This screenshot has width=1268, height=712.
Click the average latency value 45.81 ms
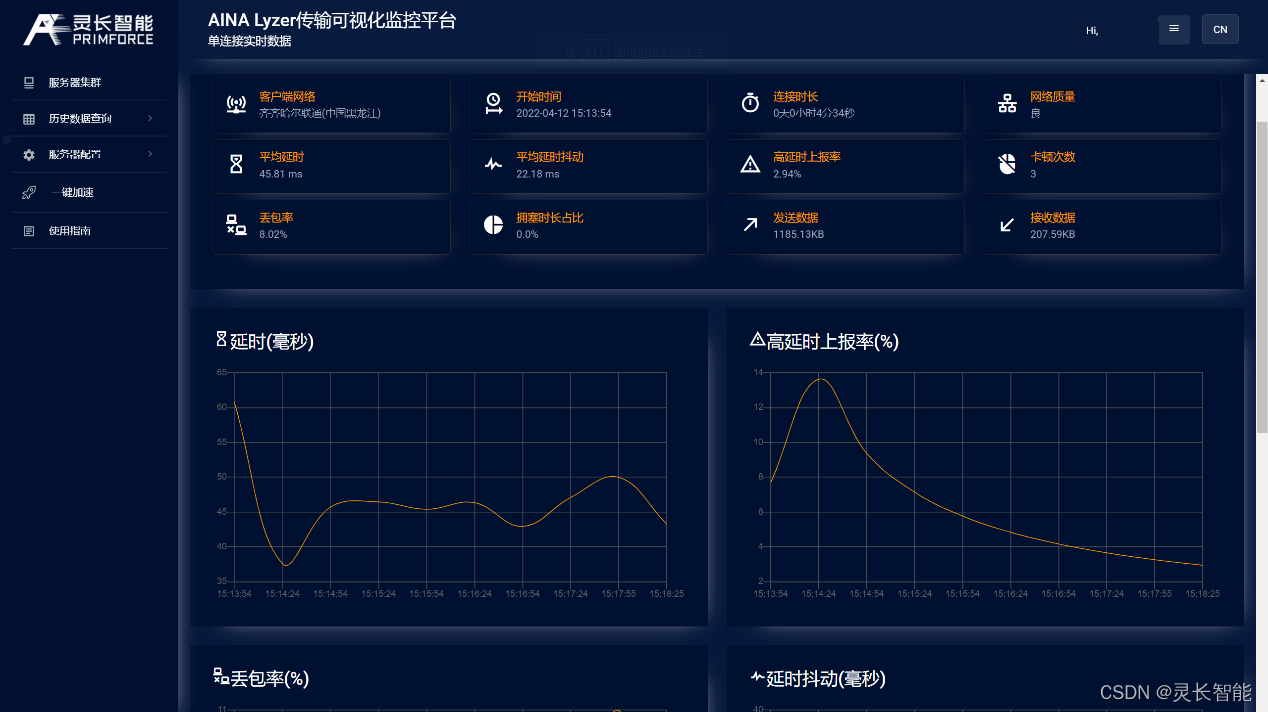280,174
